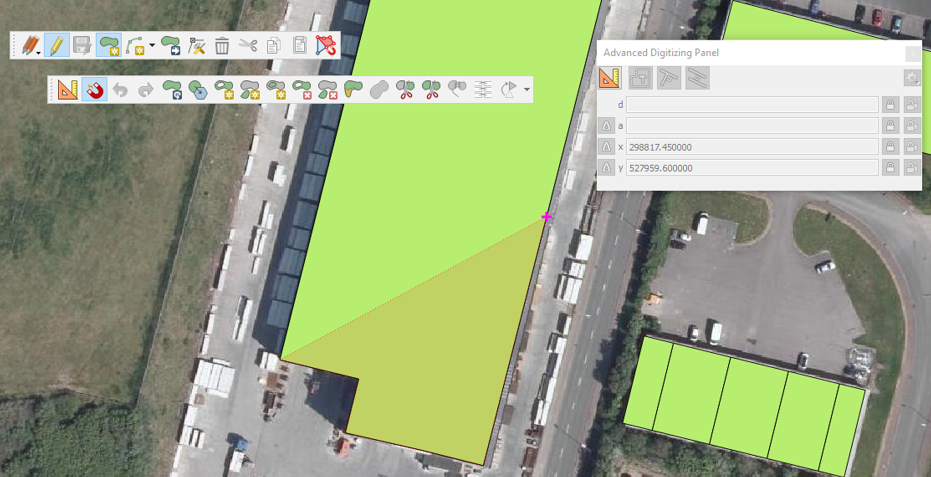Toggle repeating lock for distance 'd'
931x477 pixels.
(911, 105)
